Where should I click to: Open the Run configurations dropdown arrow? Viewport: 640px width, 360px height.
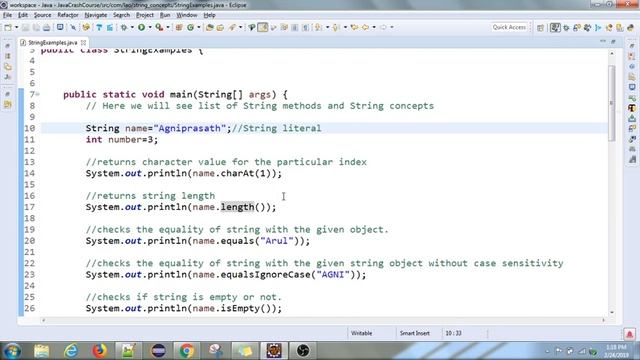(x=150, y=27)
